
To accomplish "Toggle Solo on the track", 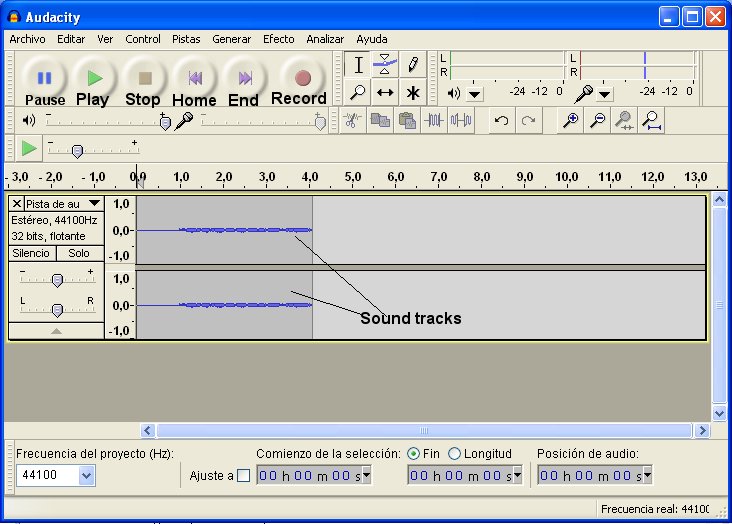I will tap(80, 253).
